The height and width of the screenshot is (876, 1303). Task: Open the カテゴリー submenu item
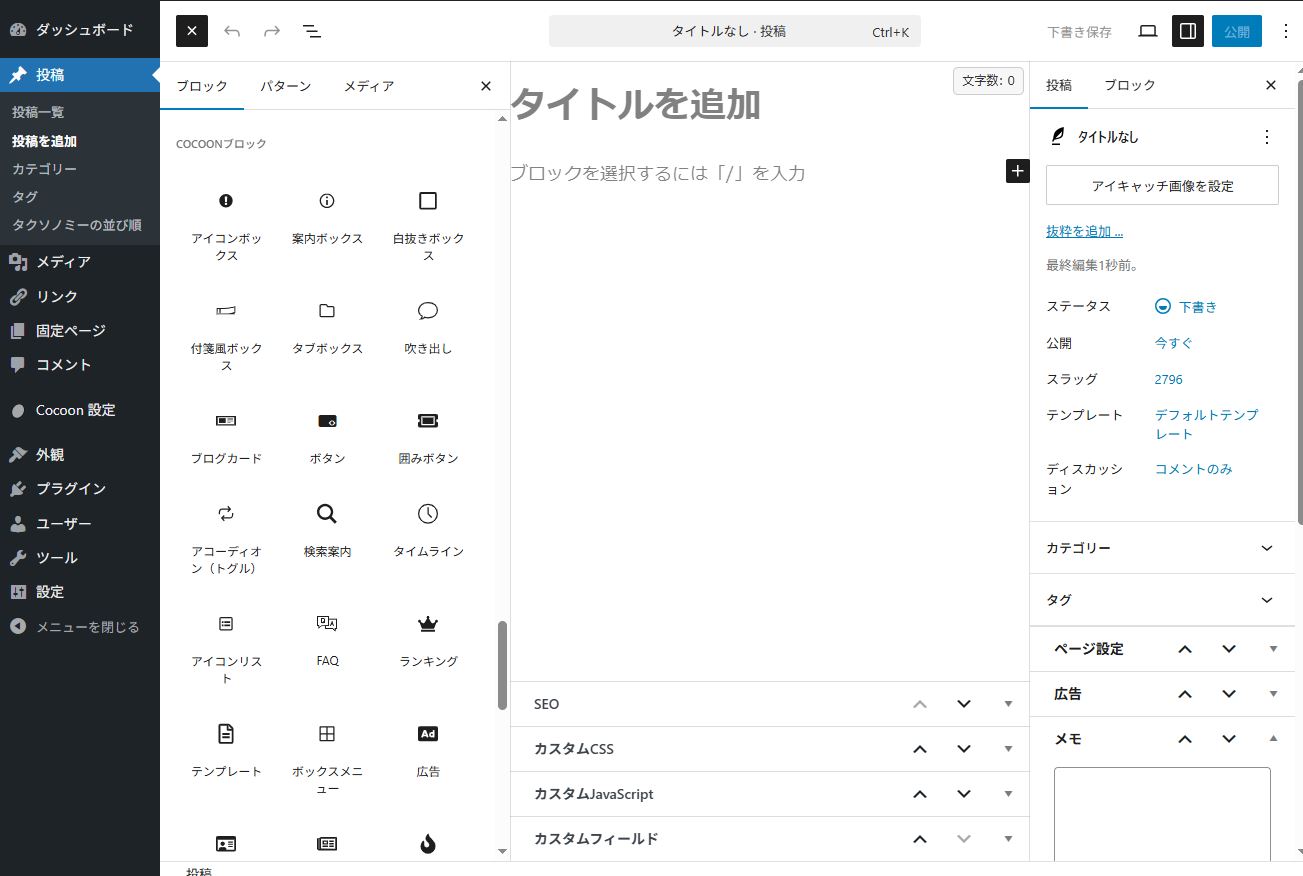tap(44, 169)
